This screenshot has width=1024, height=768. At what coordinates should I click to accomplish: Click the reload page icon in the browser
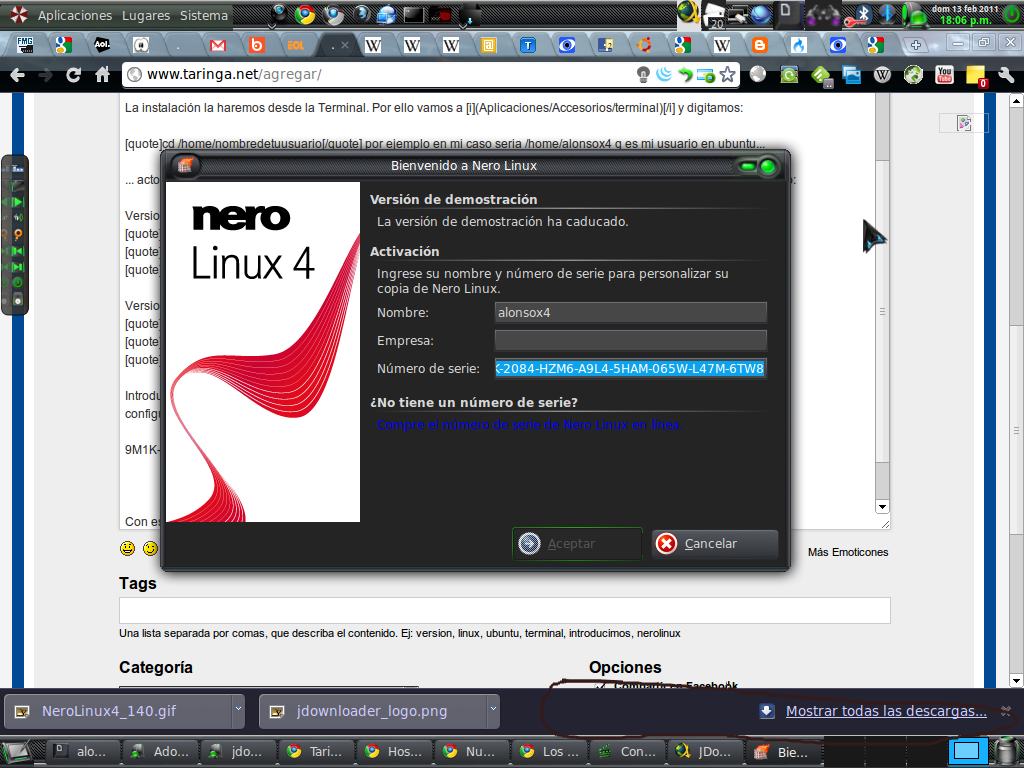(x=74, y=75)
